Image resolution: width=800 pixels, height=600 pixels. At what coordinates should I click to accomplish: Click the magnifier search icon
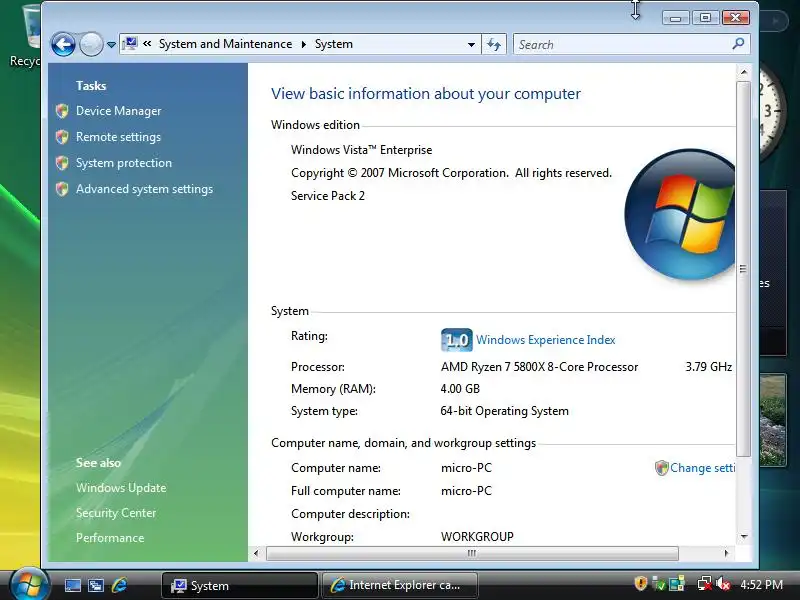[x=738, y=44]
